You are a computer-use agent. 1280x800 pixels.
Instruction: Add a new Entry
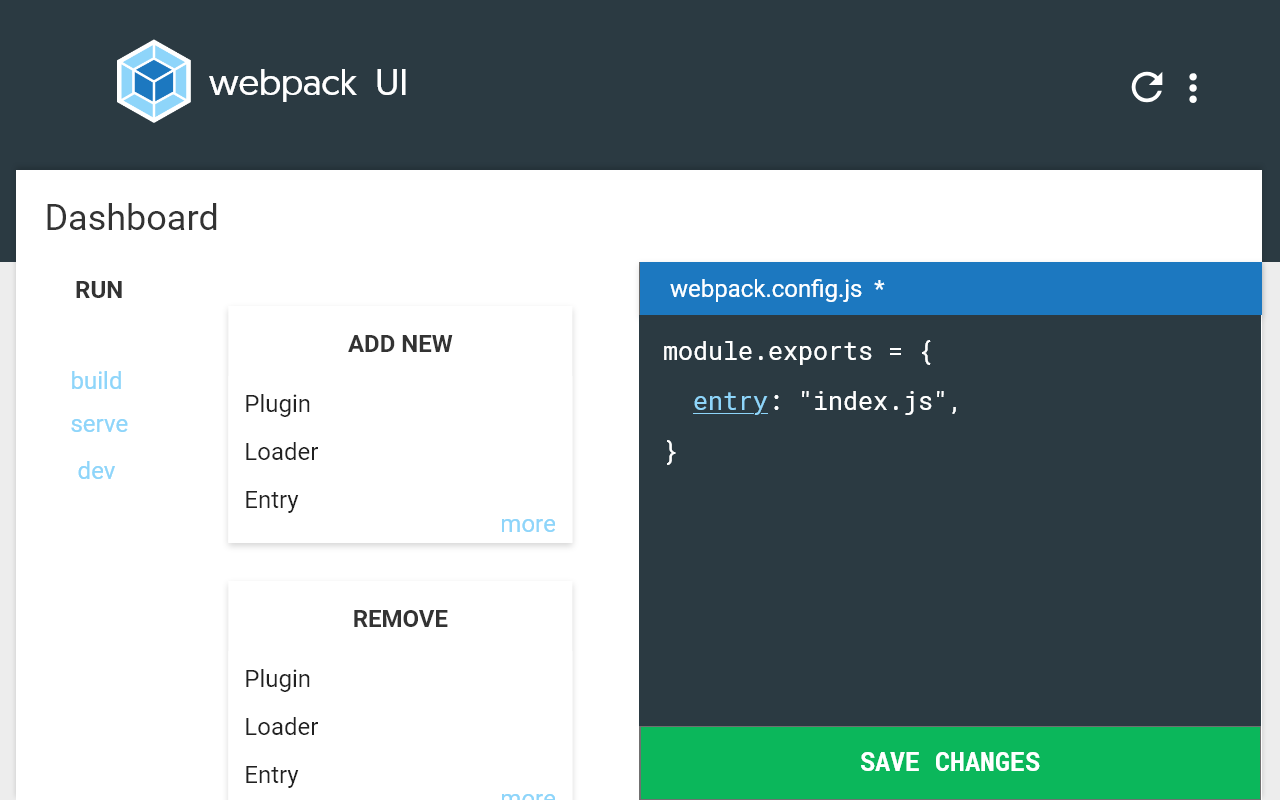pos(271,500)
